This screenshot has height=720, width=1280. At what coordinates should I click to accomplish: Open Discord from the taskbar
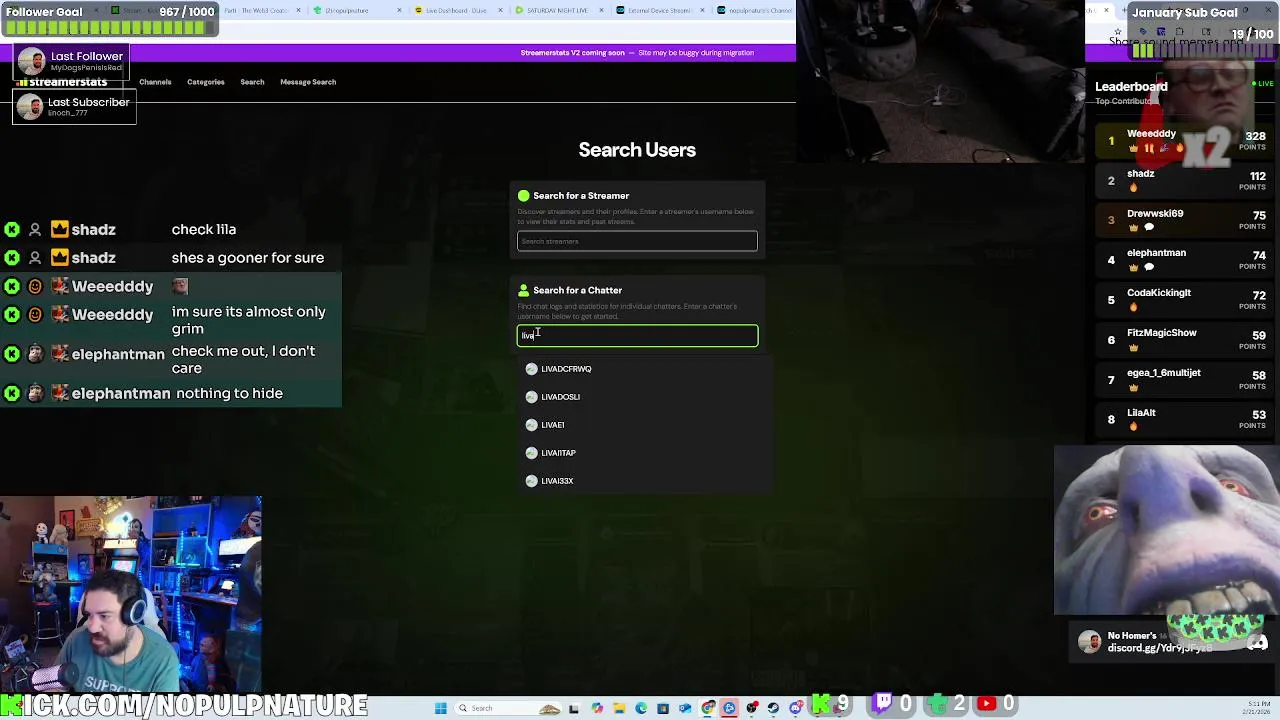coord(796,708)
